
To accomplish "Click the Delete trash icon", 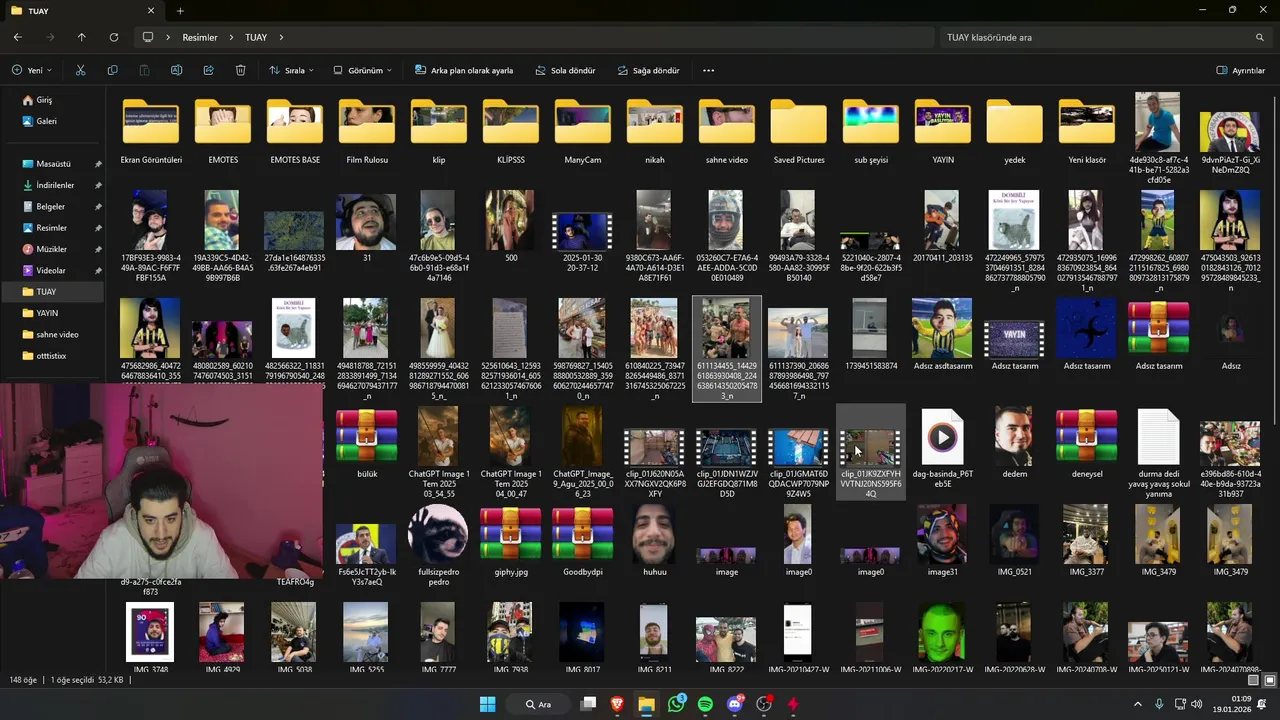I will pyautogui.click(x=240, y=71).
